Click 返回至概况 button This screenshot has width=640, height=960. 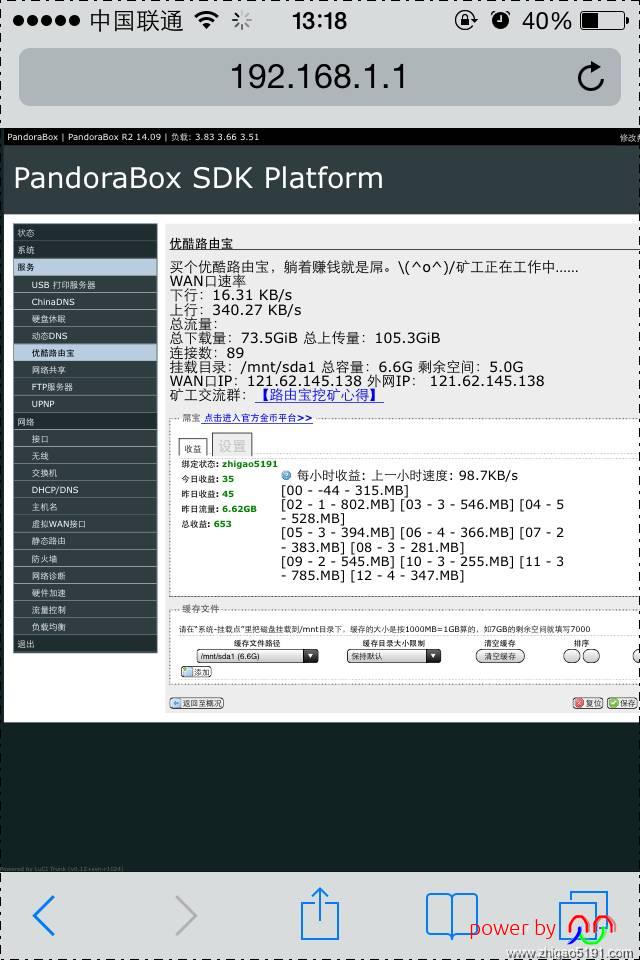click(x=197, y=703)
